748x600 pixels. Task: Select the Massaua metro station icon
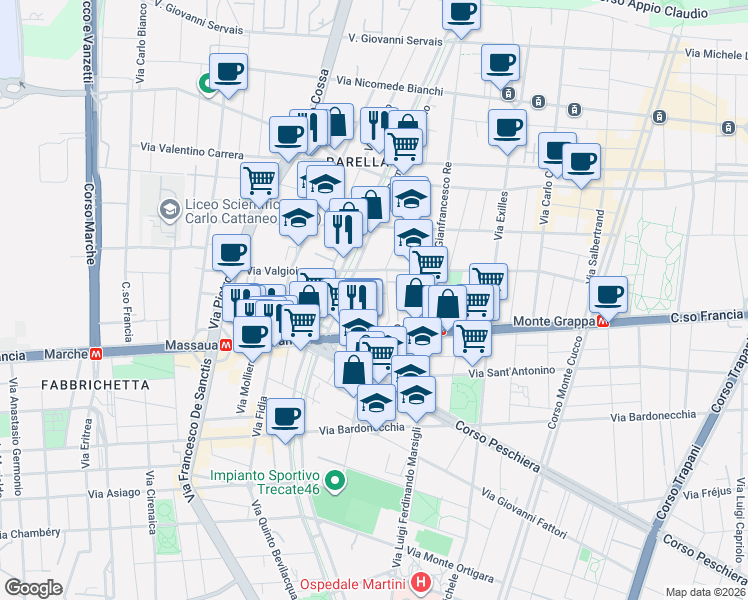point(226,345)
